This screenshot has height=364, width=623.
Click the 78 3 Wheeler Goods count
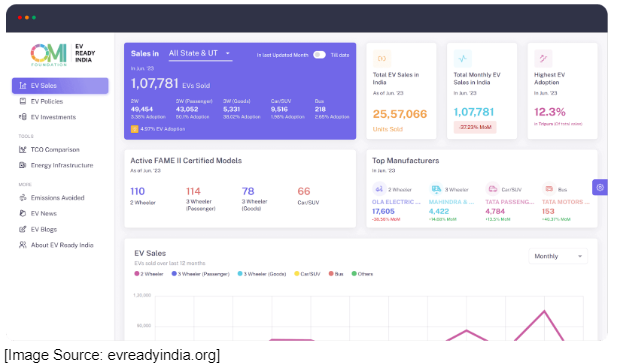pos(248,191)
